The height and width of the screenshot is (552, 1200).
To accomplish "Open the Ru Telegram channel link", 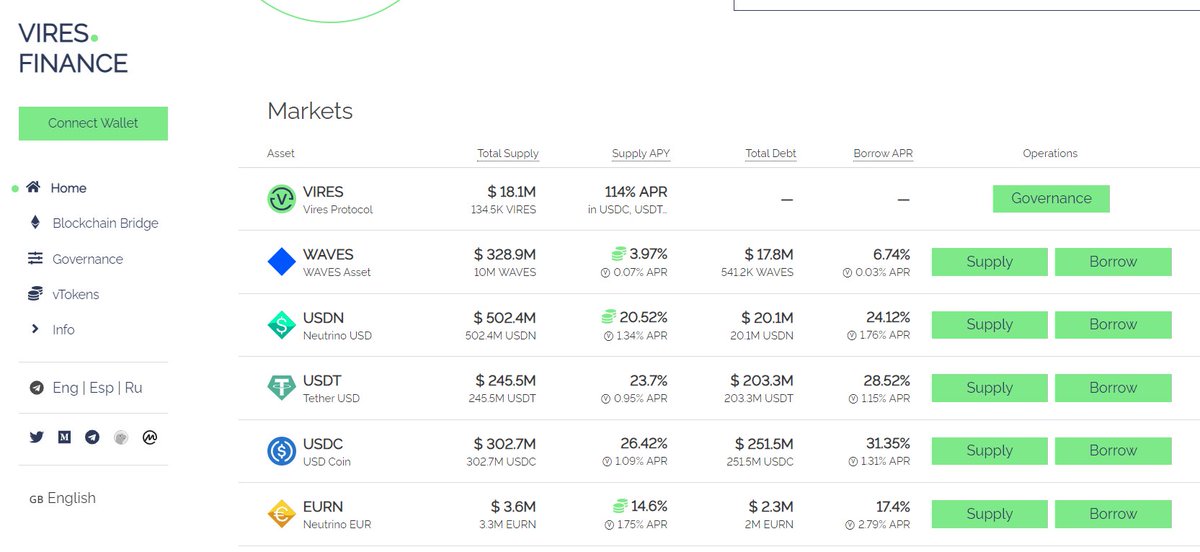I will point(134,388).
